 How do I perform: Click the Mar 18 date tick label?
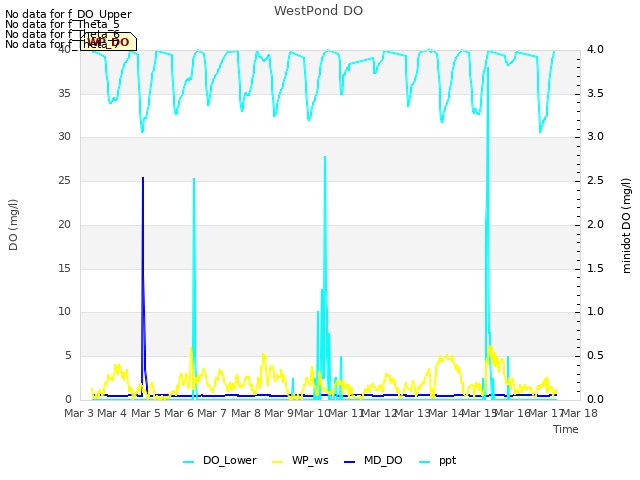[x=579, y=413]
